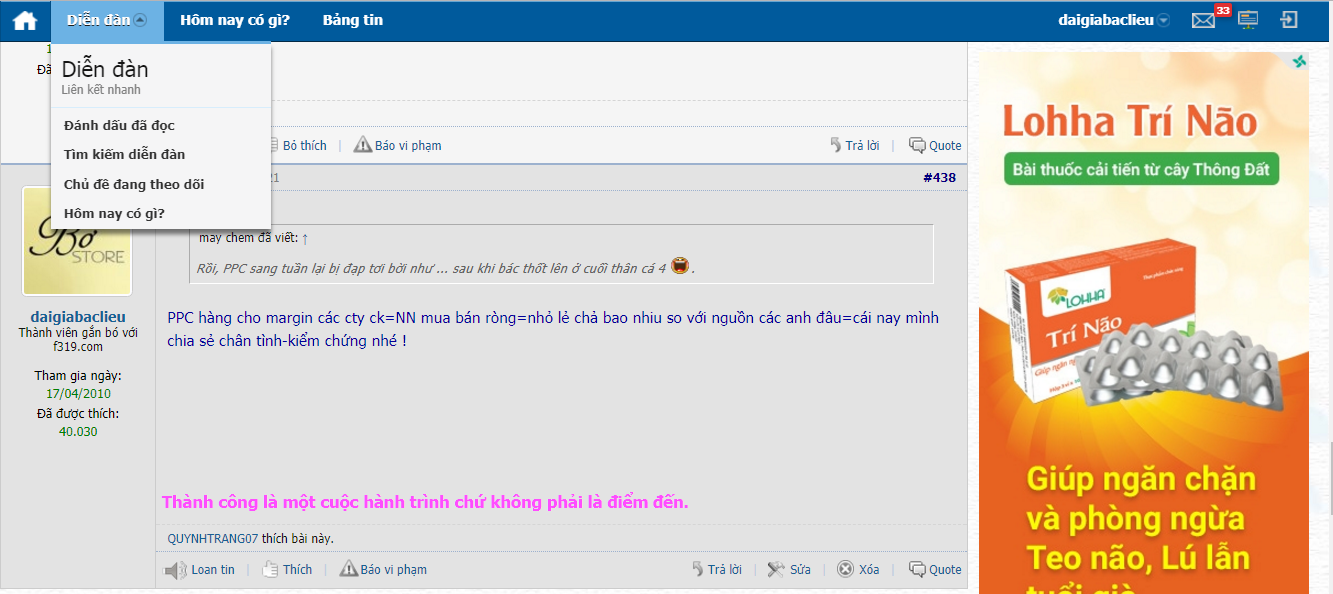Open the Bảng tin tab

tap(353, 20)
